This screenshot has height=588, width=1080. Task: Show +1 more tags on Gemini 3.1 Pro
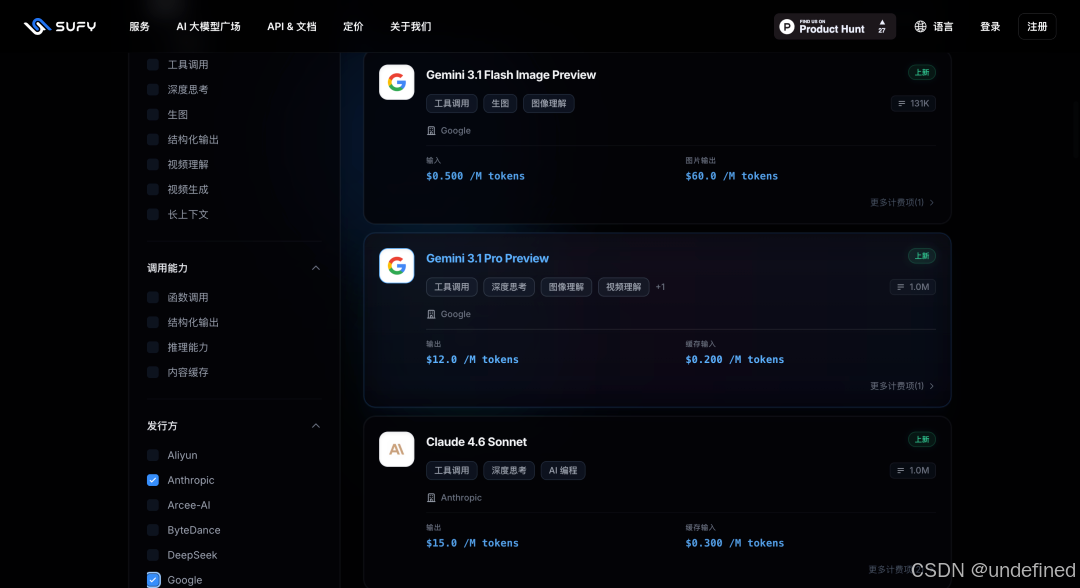[660, 287]
